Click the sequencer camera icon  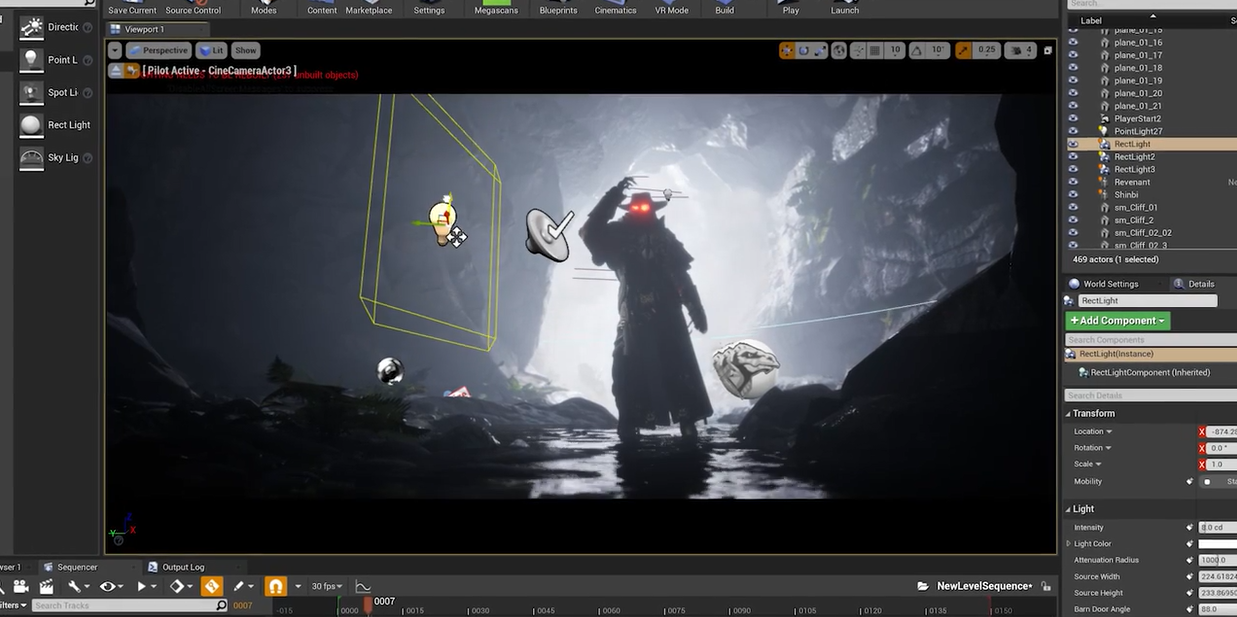point(21,586)
